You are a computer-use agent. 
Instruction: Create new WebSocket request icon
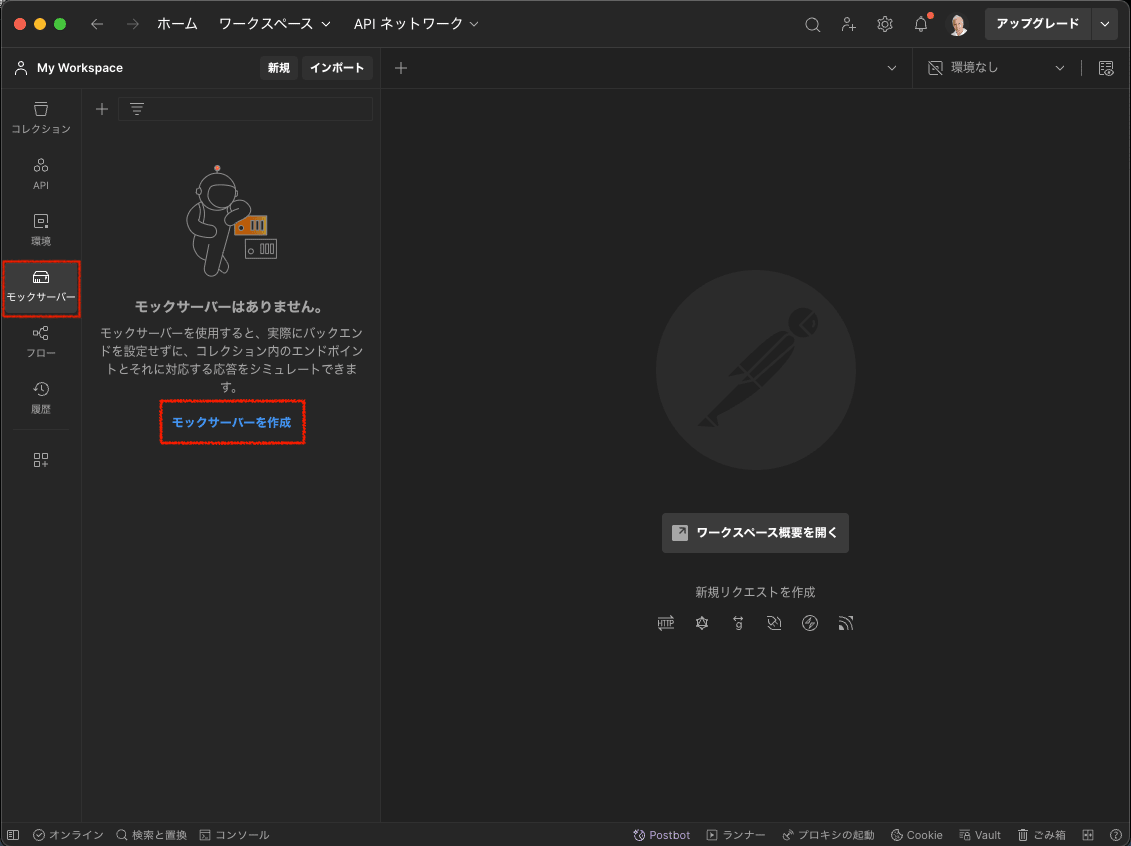774,623
